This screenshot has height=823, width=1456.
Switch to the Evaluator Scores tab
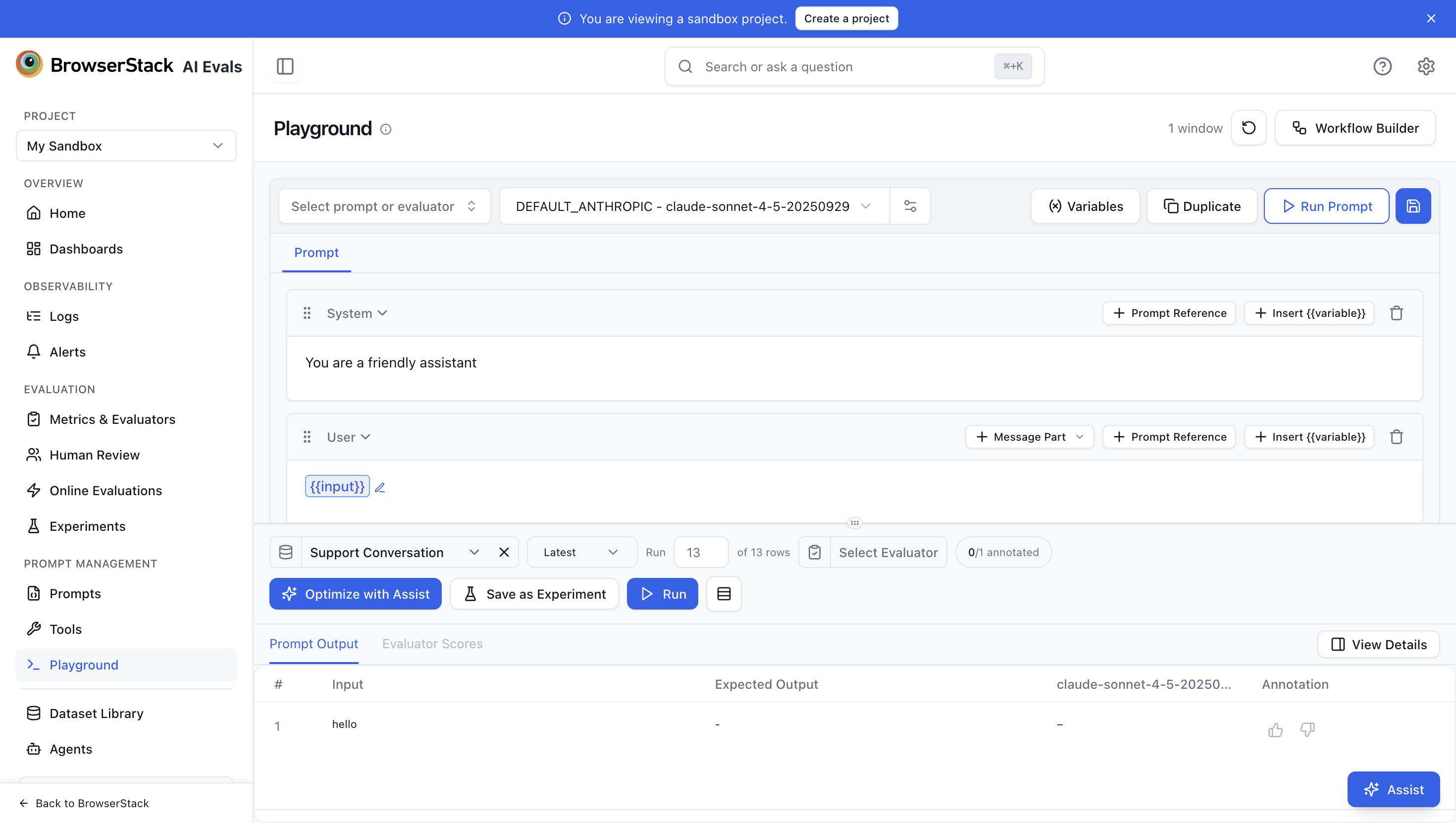click(432, 644)
